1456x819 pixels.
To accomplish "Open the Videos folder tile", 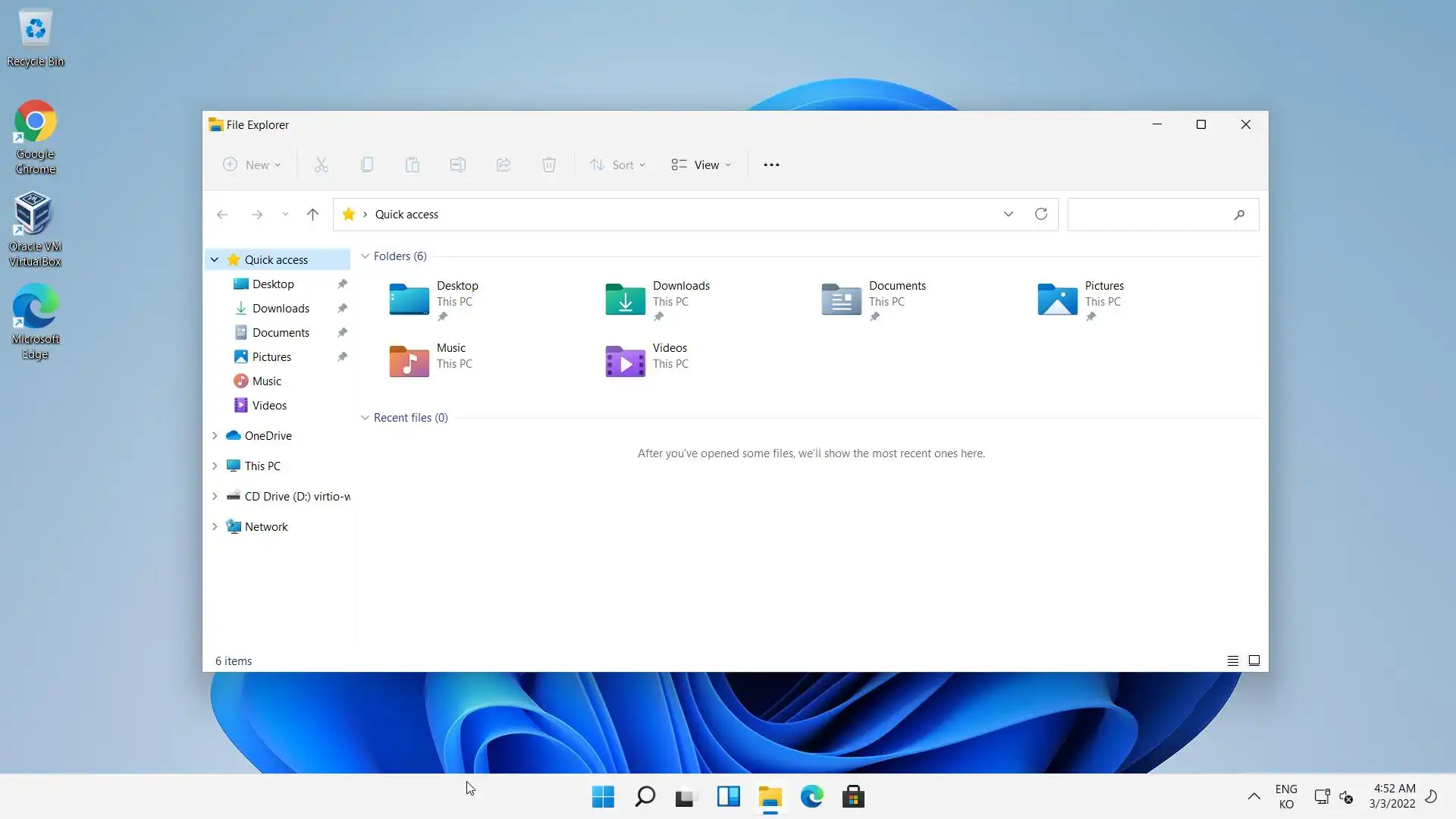I will pyautogui.click(x=626, y=362).
